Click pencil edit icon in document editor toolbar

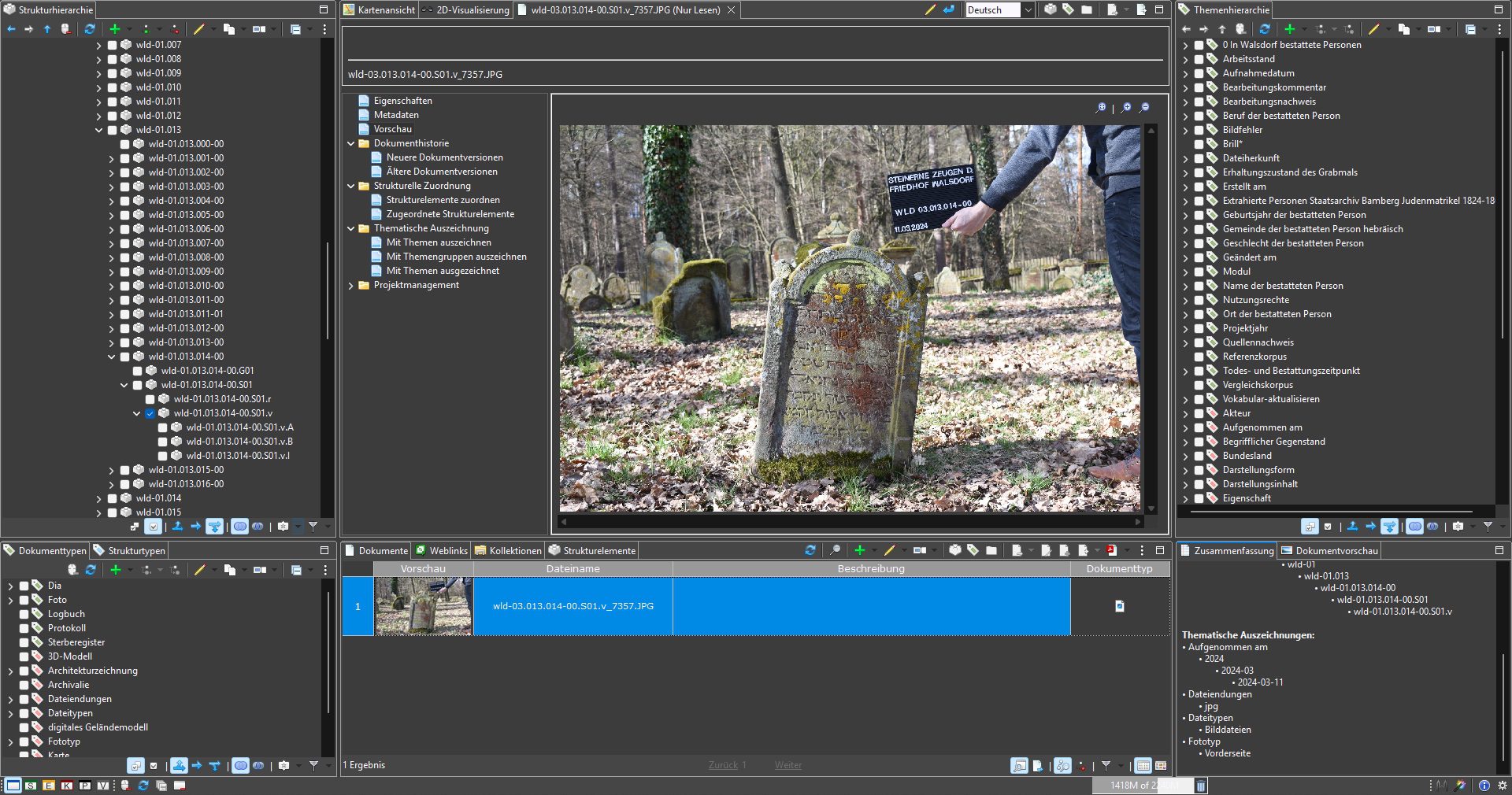pos(930,10)
